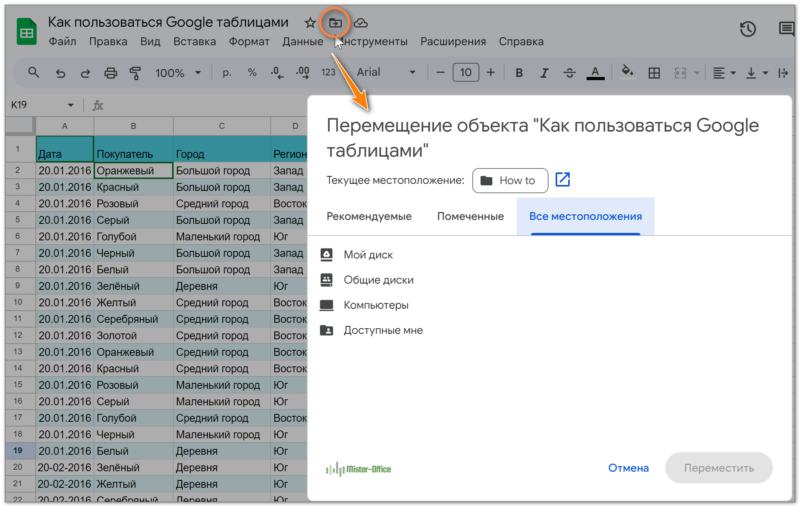
Task: Open the merge cells dropdown arrow
Action: click(696, 73)
